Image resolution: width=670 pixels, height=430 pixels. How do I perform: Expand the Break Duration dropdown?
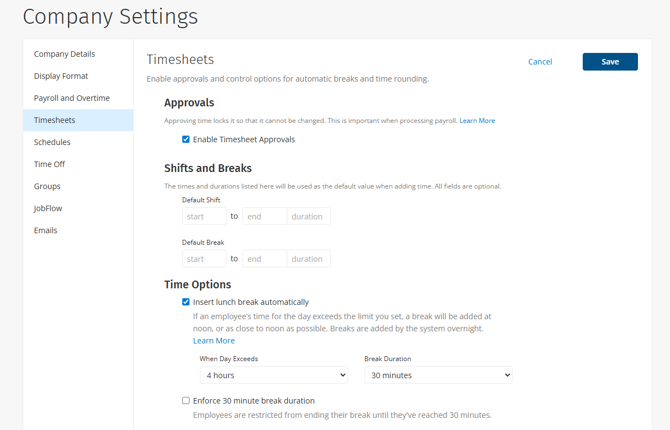coord(439,375)
